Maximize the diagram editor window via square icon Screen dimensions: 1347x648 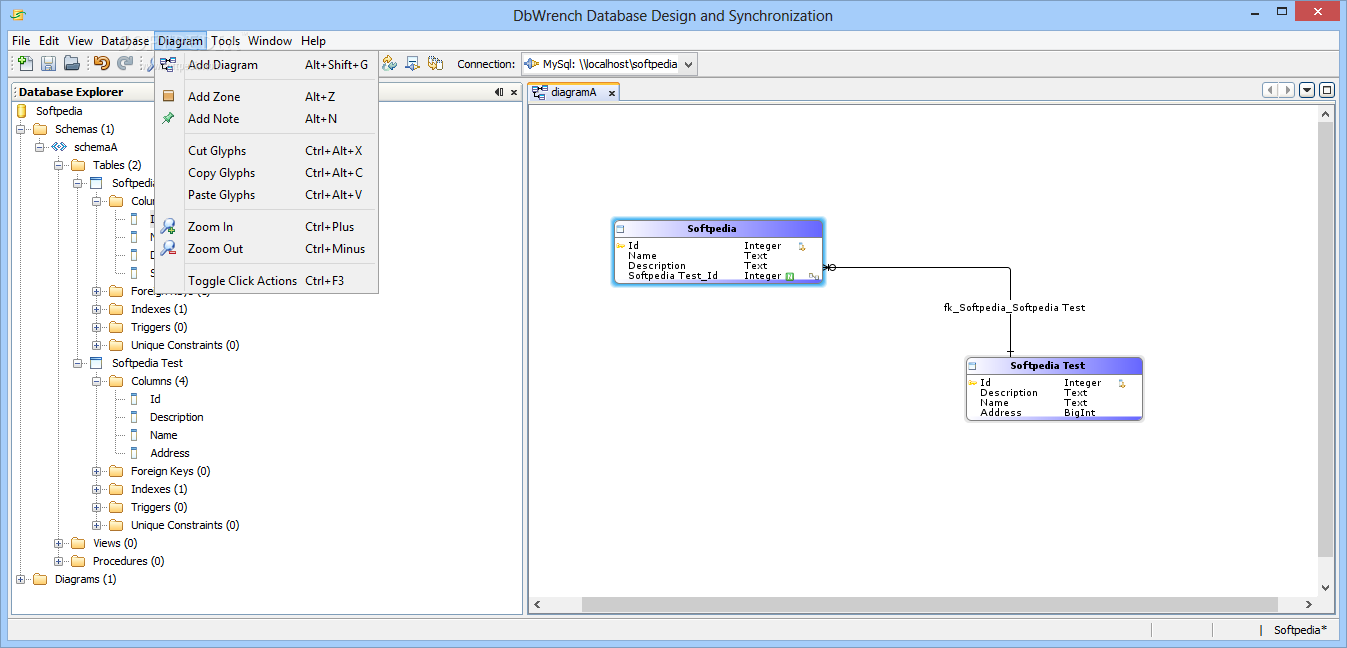[x=1327, y=90]
